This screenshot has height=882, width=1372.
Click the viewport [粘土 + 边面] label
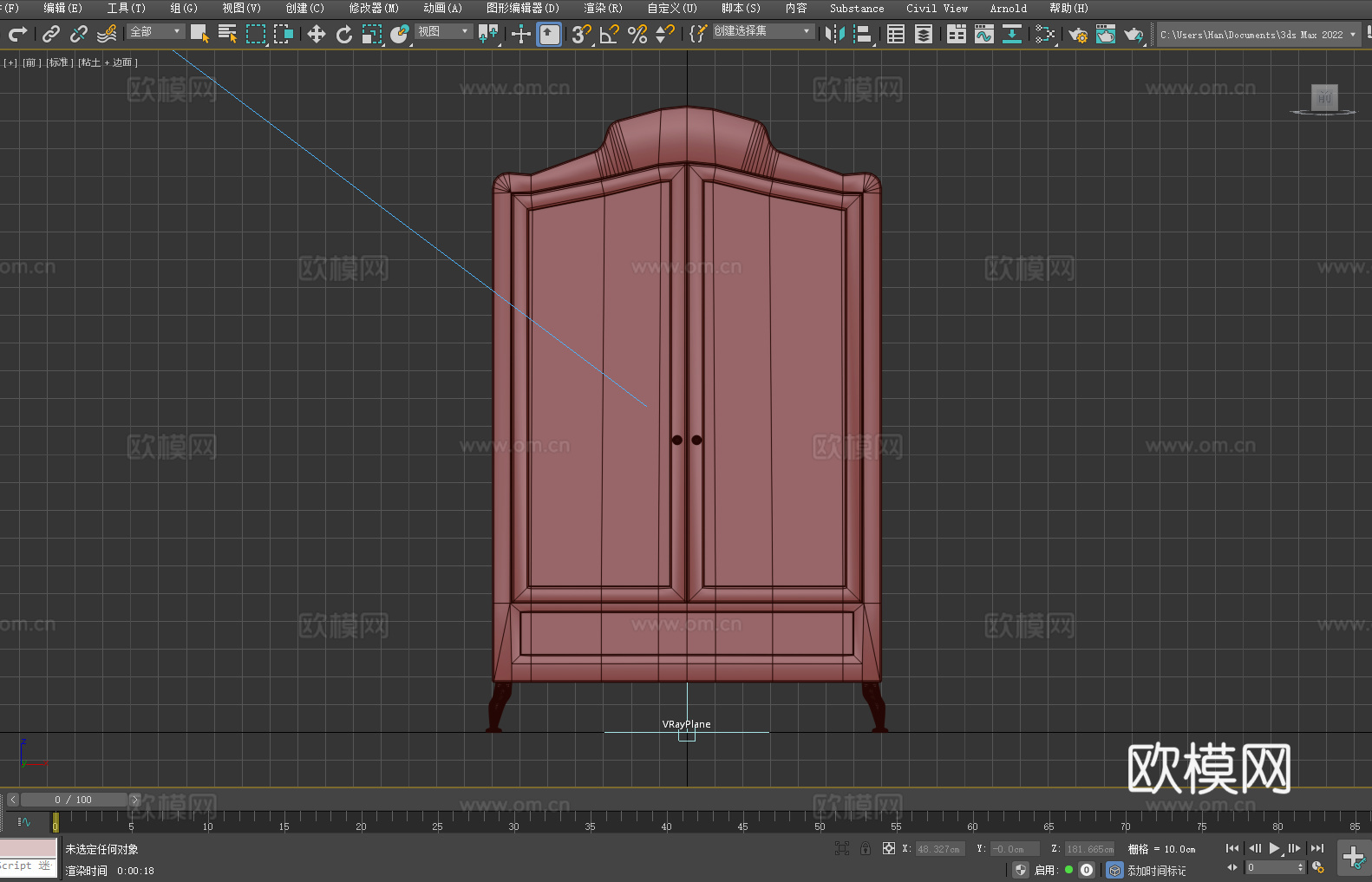(108, 62)
